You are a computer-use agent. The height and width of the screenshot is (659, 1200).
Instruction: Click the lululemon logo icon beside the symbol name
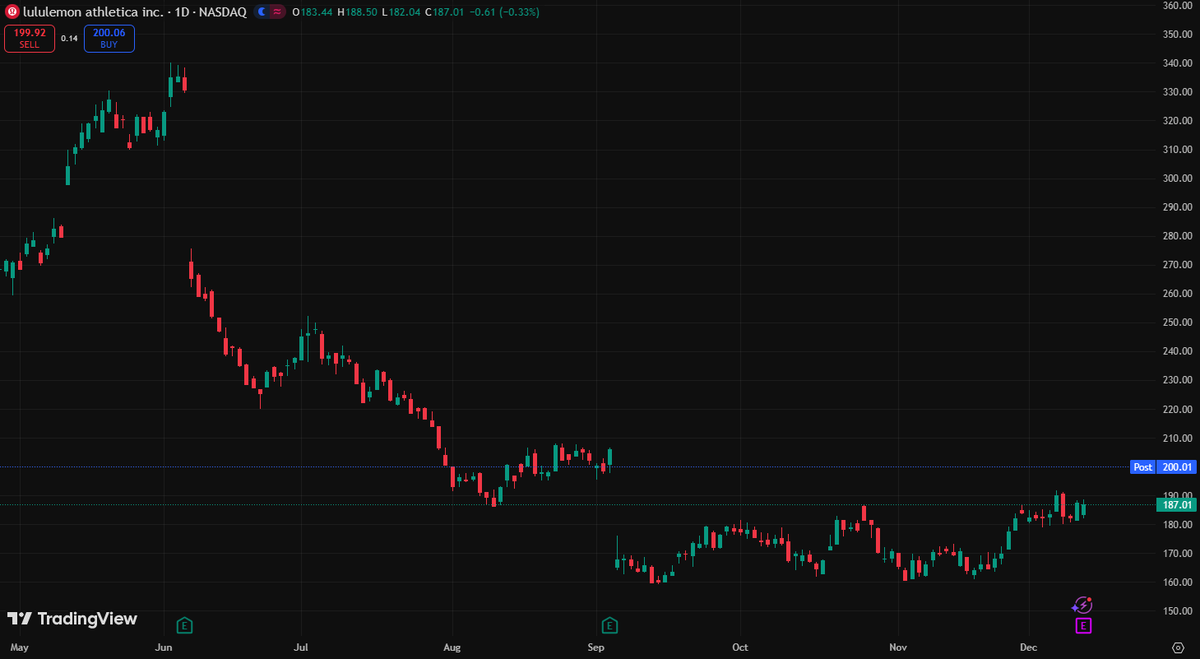[x=13, y=12]
